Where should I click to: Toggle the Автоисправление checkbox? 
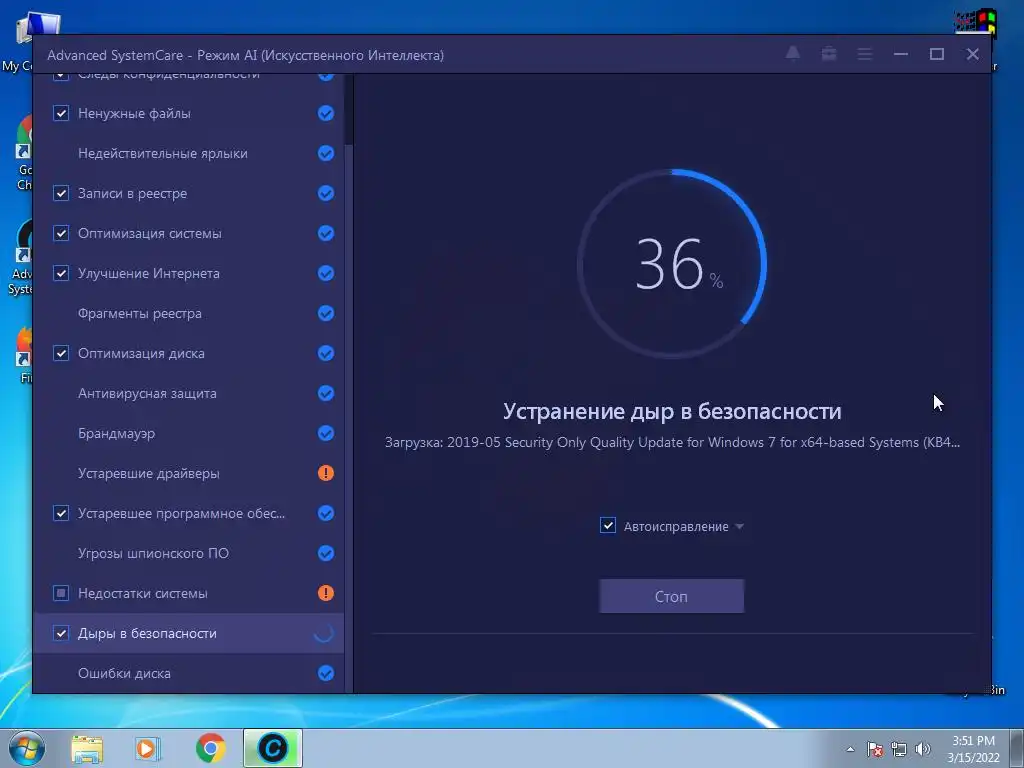pos(607,526)
